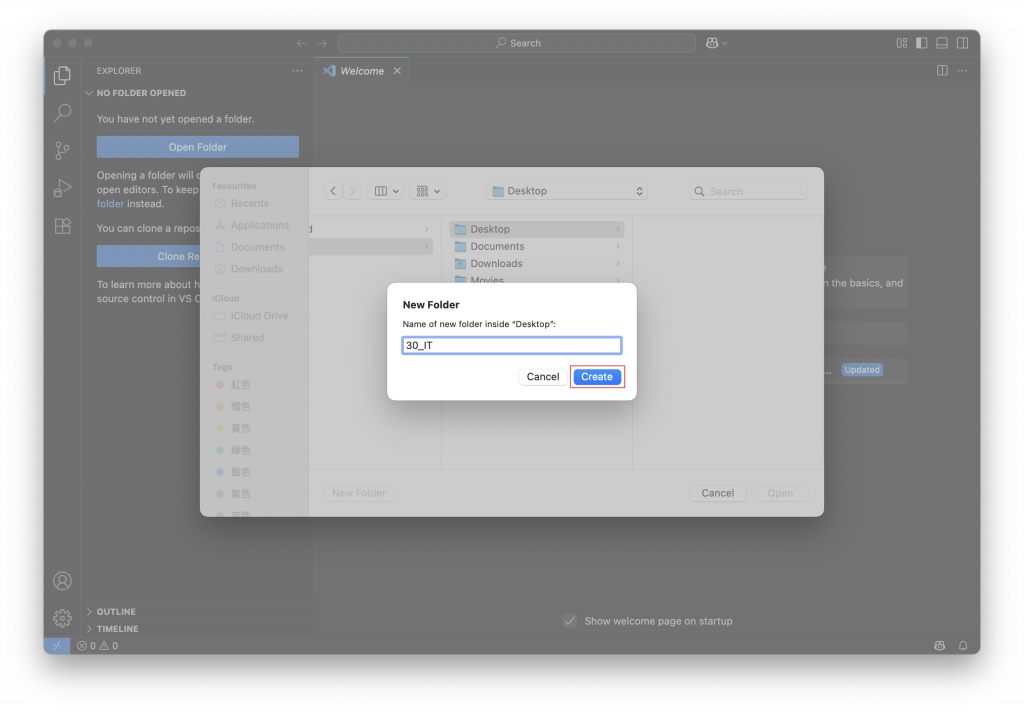Click the Updated badge on Welcome page
This screenshot has width=1024, height=712.
click(x=861, y=370)
